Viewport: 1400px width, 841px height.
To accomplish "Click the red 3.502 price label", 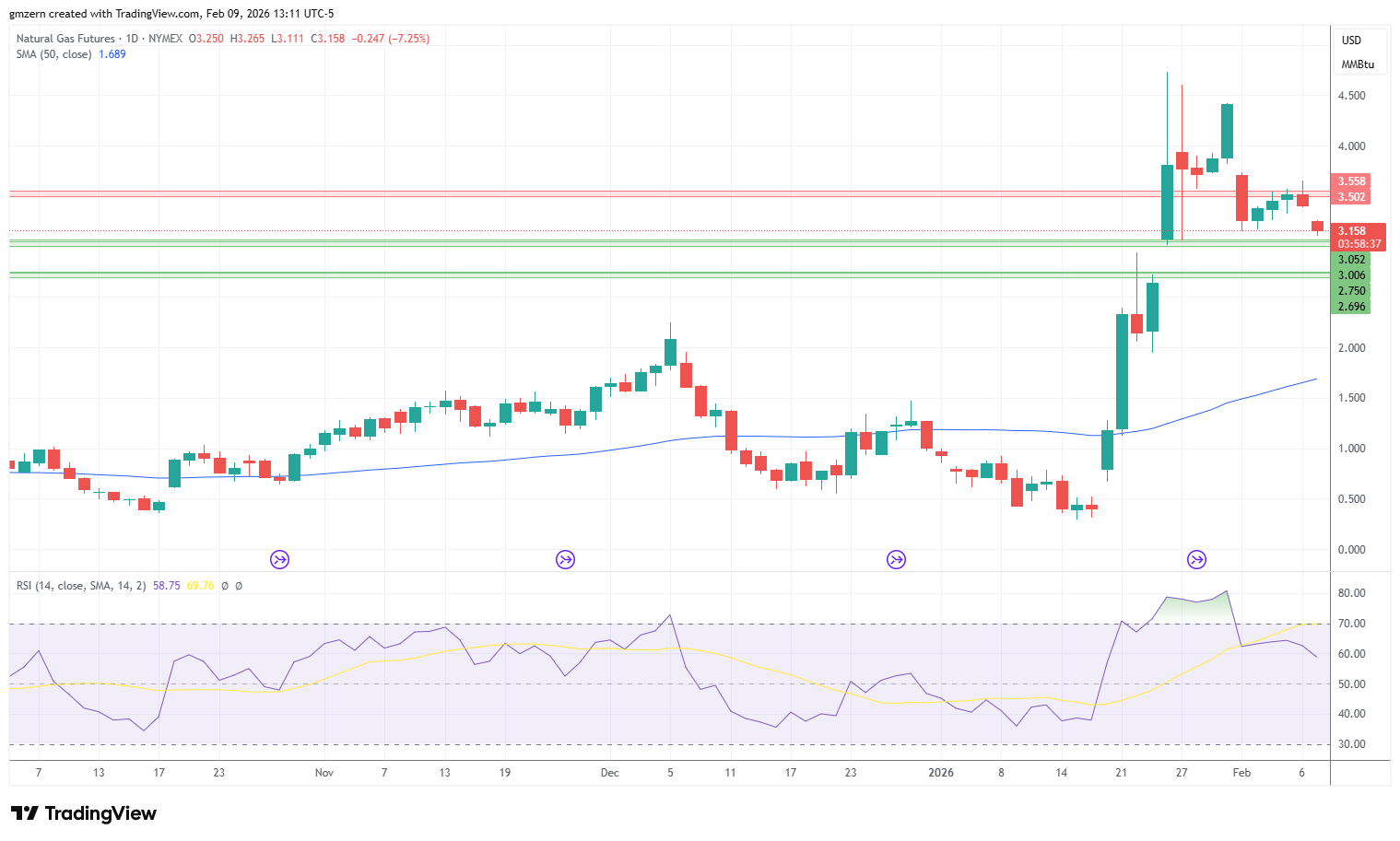I will click(1351, 197).
